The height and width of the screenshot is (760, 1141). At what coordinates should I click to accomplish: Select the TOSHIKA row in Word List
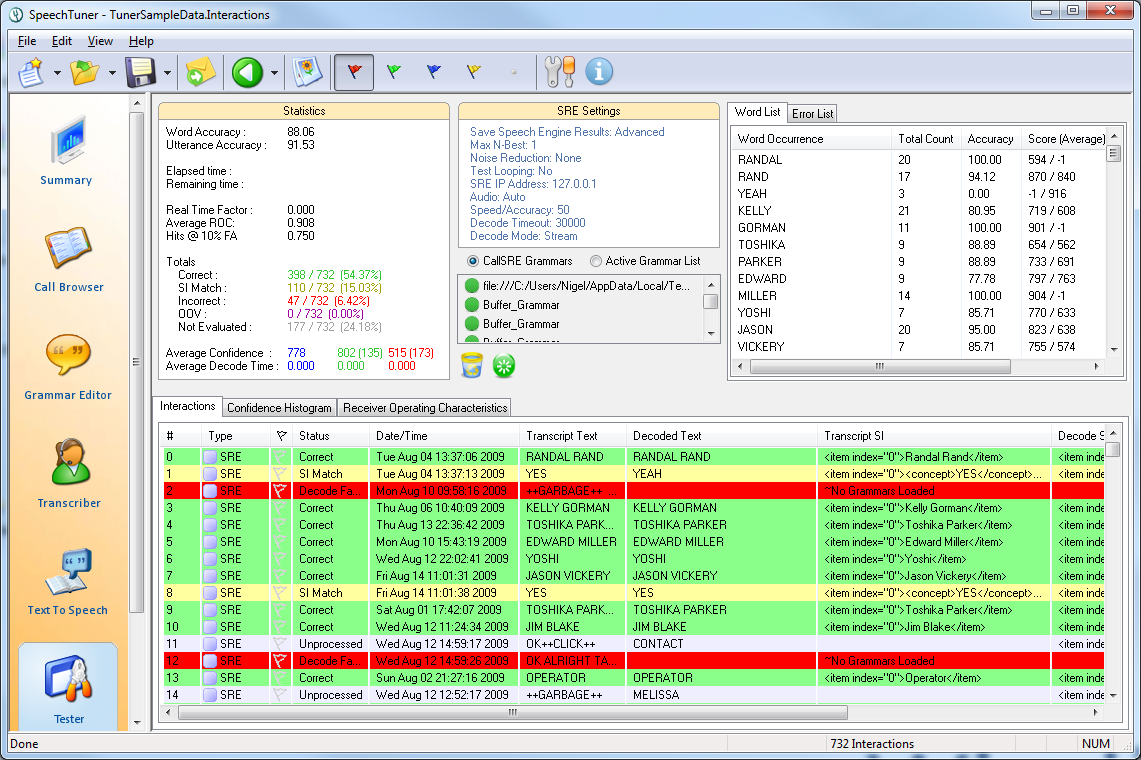click(920, 245)
